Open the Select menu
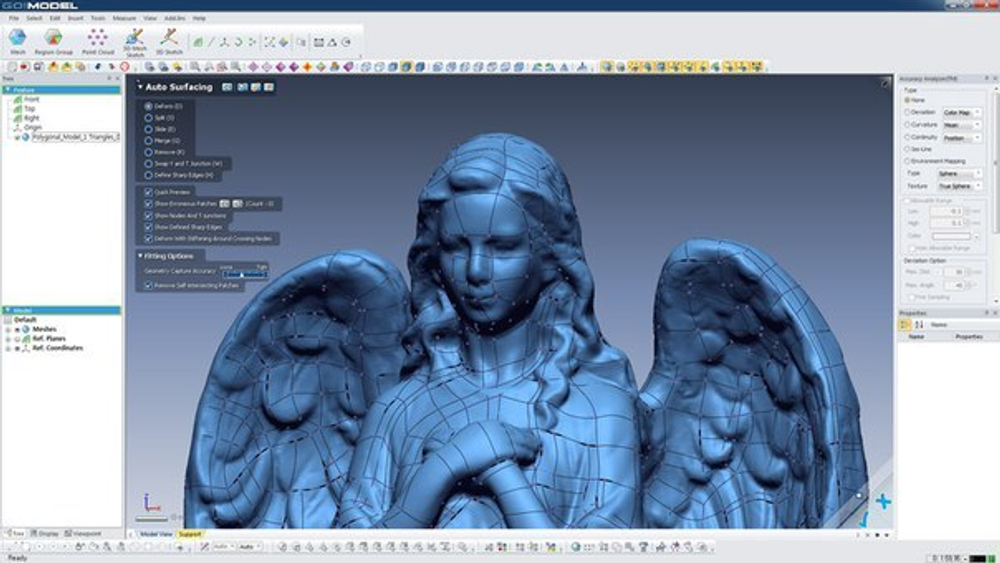The width and height of the screenshot is (1000, 563). coord(34,18)
